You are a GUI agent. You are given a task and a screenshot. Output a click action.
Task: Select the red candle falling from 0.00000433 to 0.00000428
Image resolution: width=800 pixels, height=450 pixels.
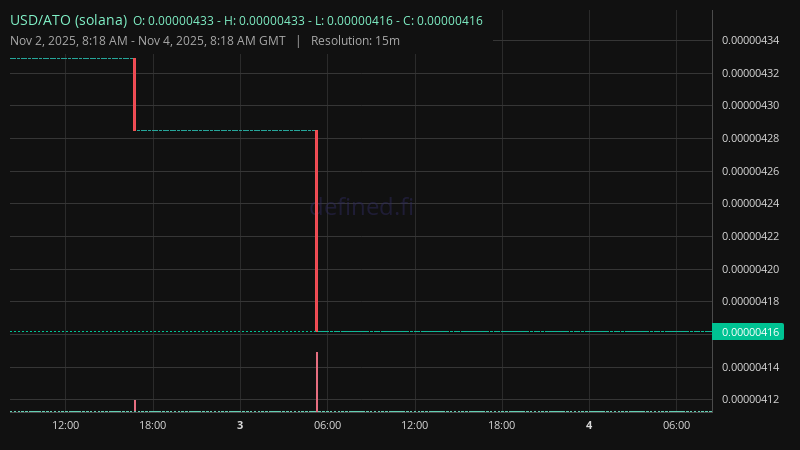click(135, 94)
